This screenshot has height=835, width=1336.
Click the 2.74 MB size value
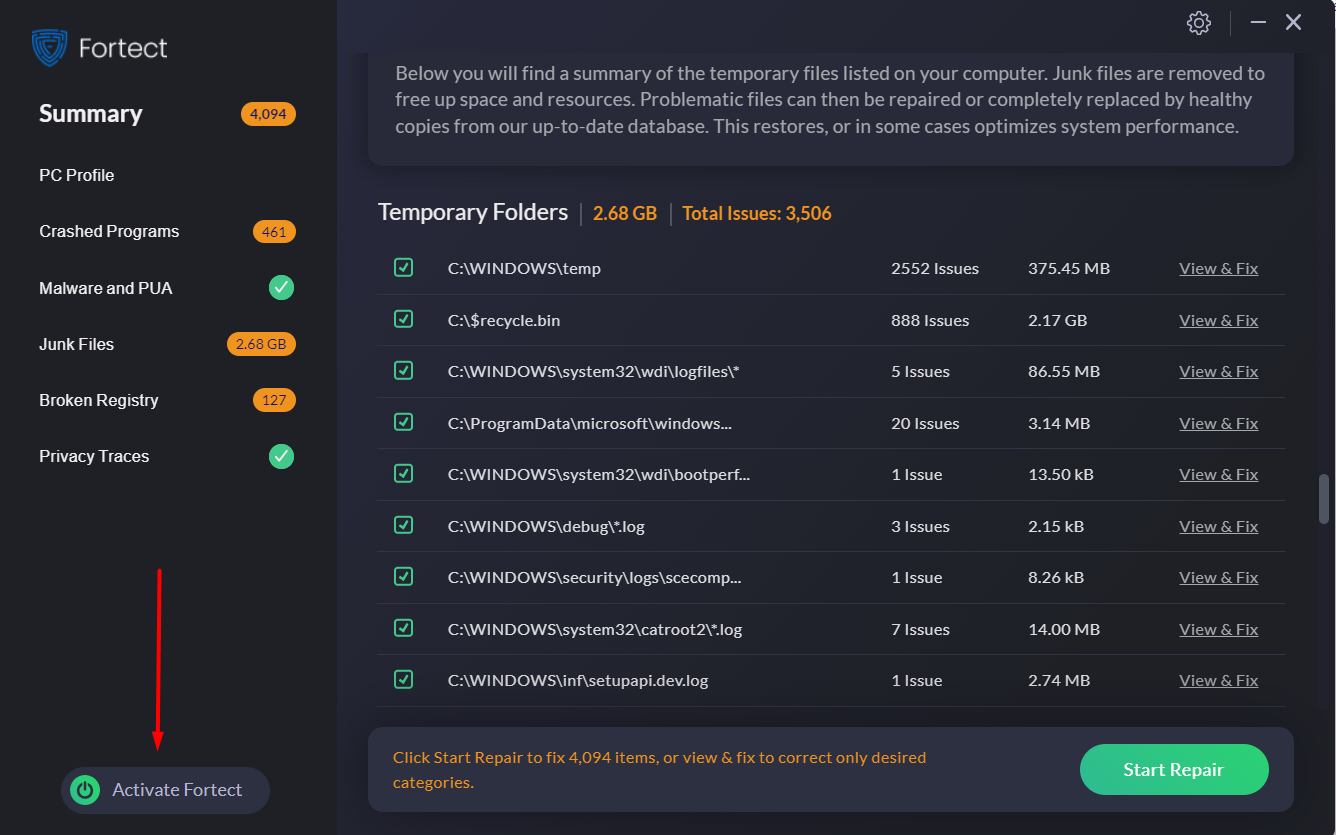click(x=1059, y=680)
